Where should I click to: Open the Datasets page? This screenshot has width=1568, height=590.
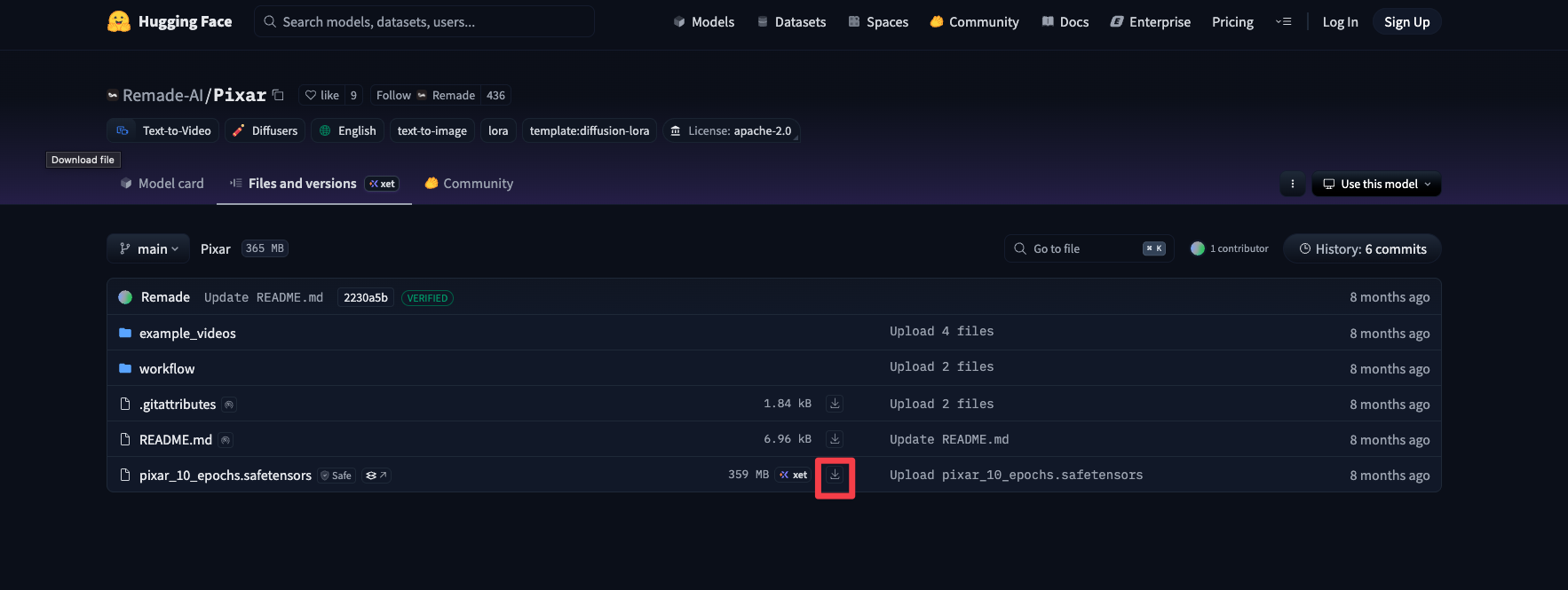[791, 21]
